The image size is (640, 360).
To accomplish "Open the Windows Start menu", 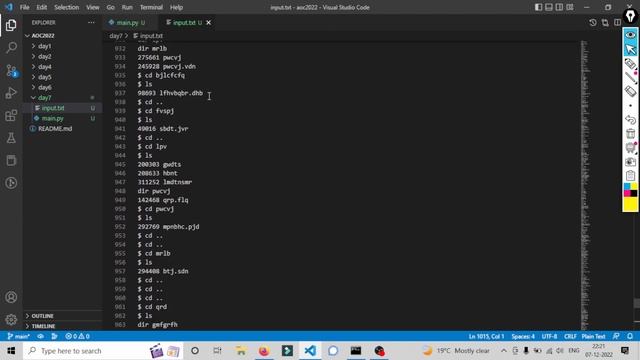I will click(11, 351).
